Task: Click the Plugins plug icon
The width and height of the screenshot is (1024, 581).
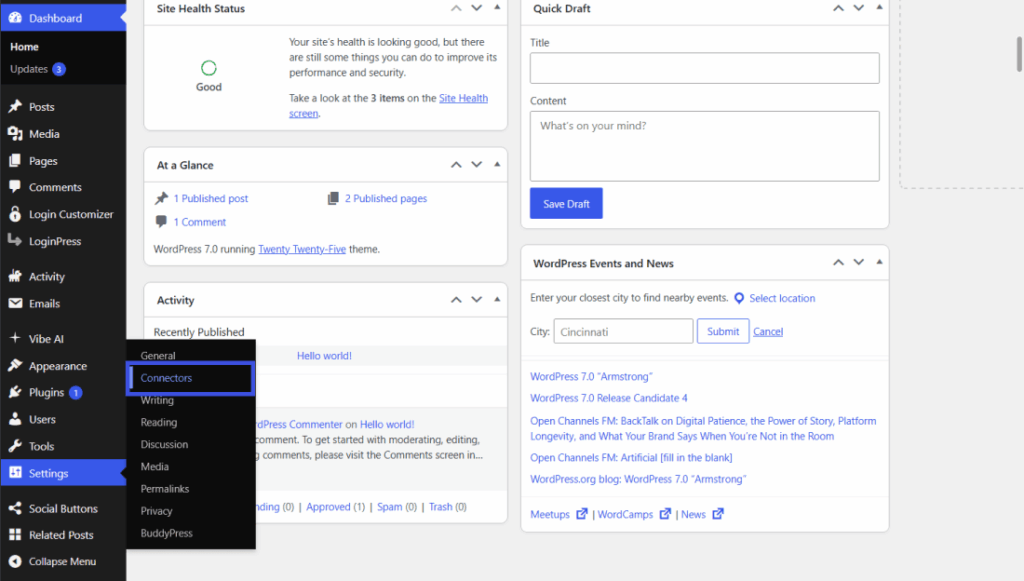Action: (15, 392)
